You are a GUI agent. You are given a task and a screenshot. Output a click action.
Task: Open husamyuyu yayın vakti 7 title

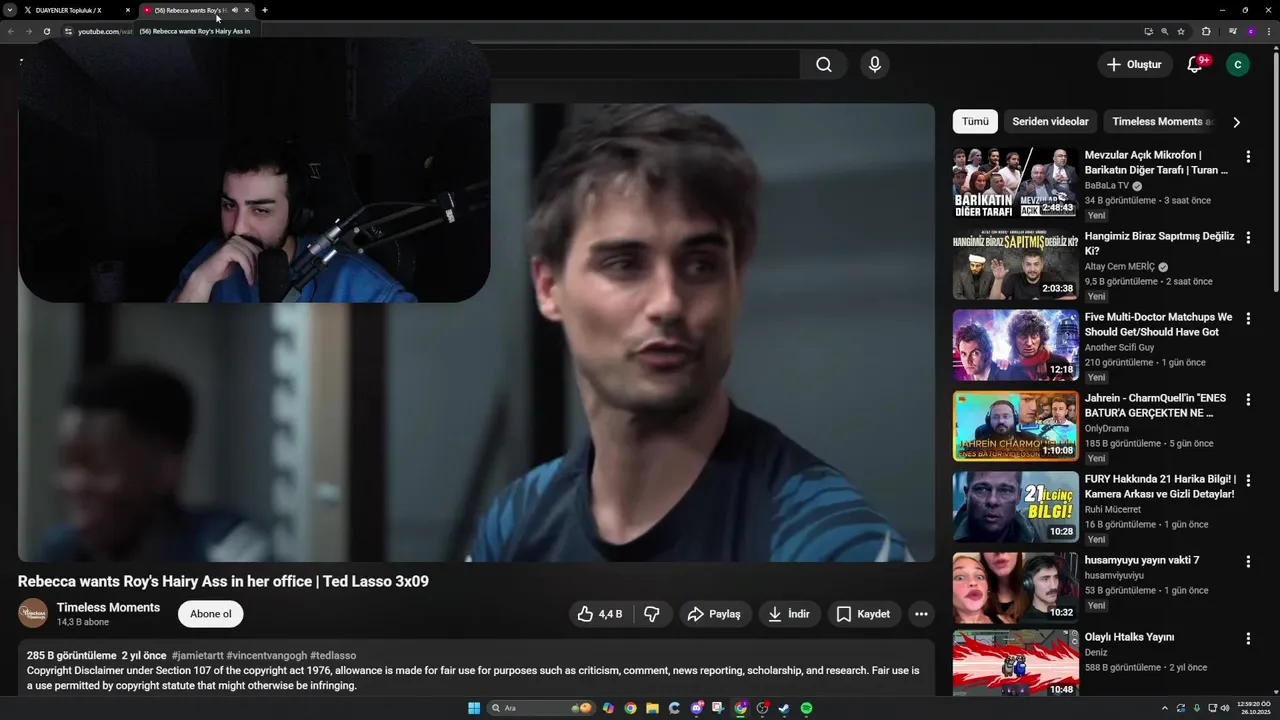pyautogui.click(x=1142, y=560)
